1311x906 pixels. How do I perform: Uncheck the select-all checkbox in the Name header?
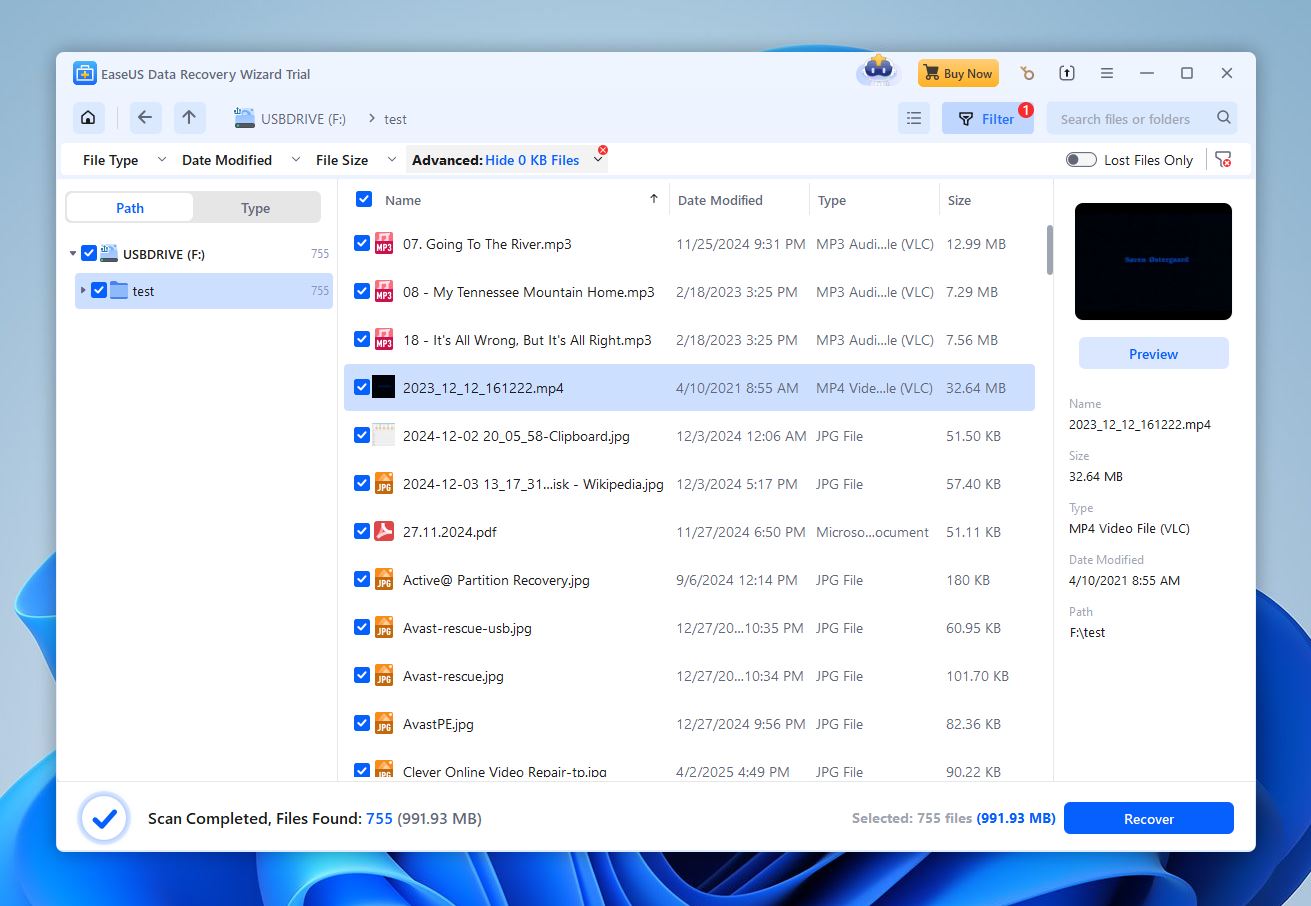363,199
